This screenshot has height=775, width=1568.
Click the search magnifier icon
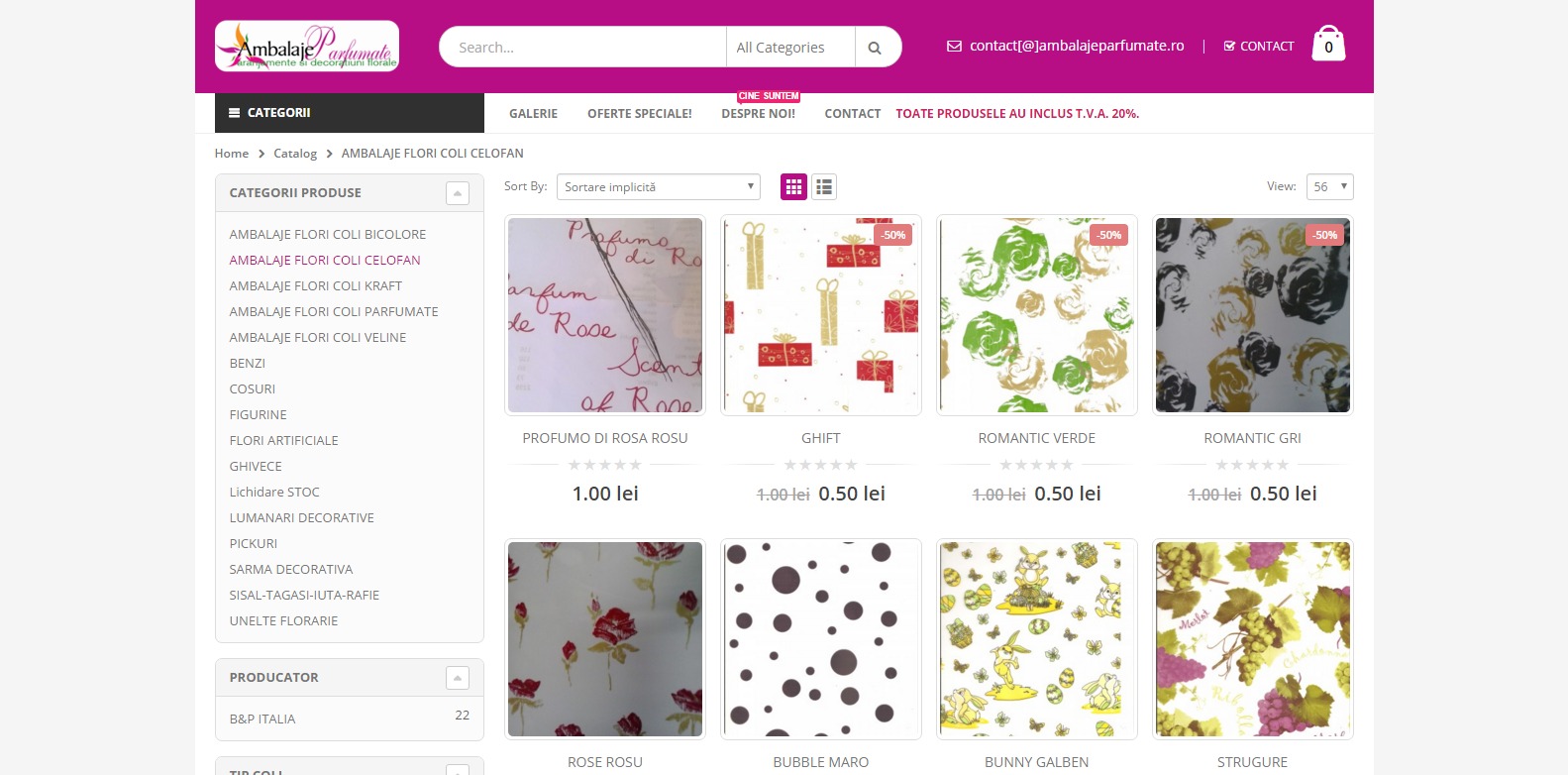click(x=875, y=48)
